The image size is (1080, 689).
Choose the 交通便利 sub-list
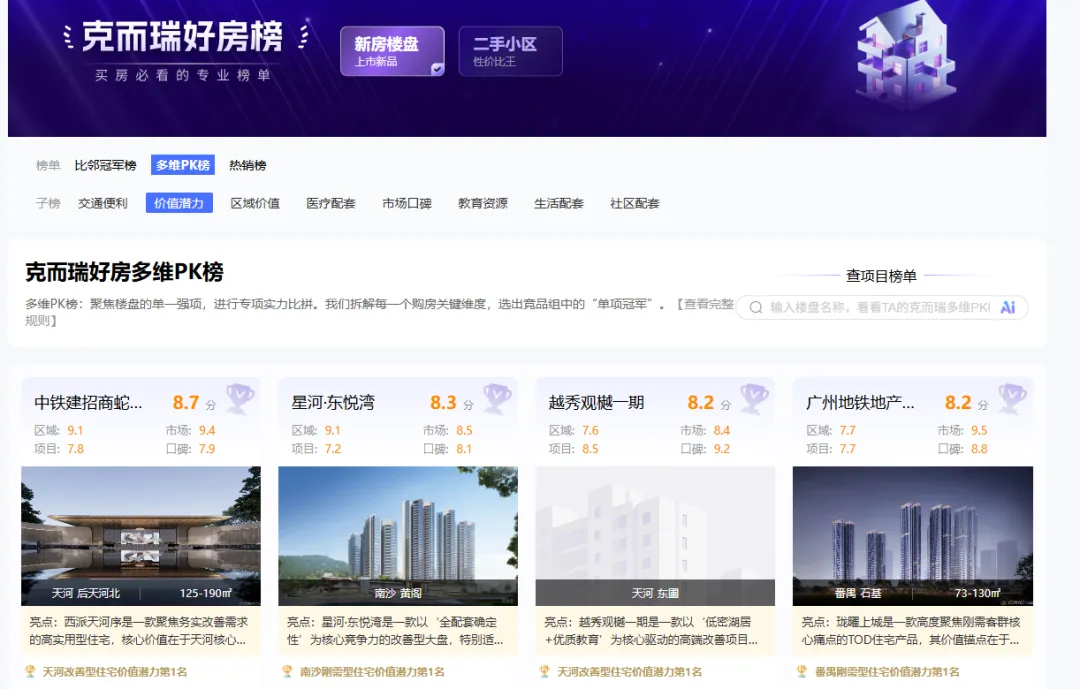[x=103, y=203]
